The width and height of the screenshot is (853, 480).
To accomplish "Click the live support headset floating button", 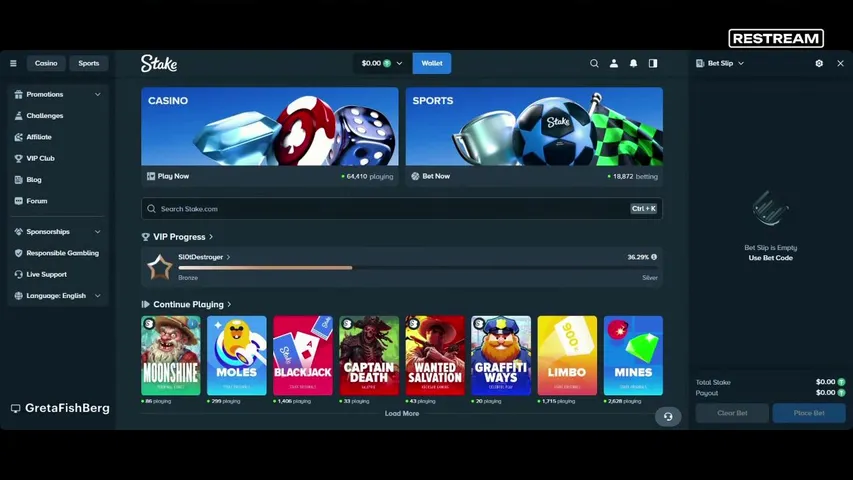I will [x=668, y=417].
